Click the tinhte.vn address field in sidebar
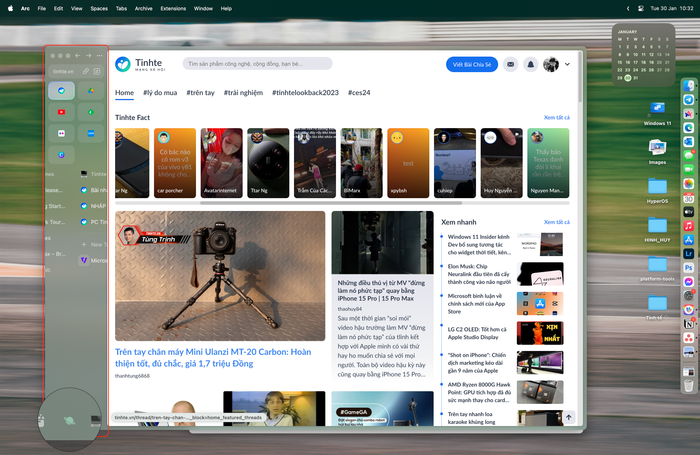700x455 pixels. click(65, 71)
